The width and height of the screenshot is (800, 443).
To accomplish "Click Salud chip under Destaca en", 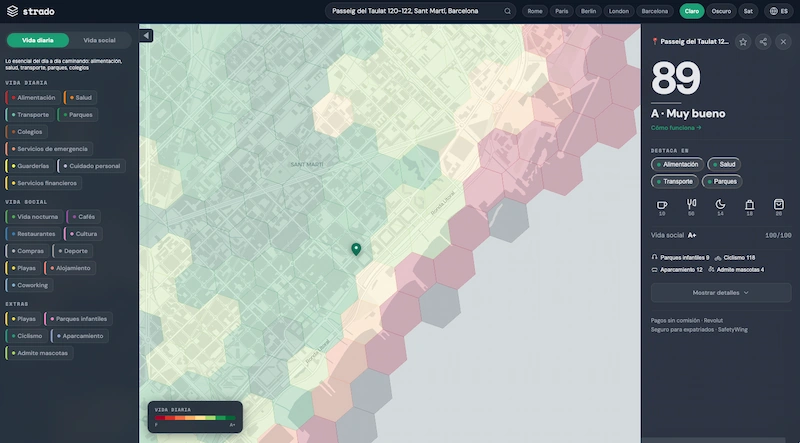I will pos(724,164).
